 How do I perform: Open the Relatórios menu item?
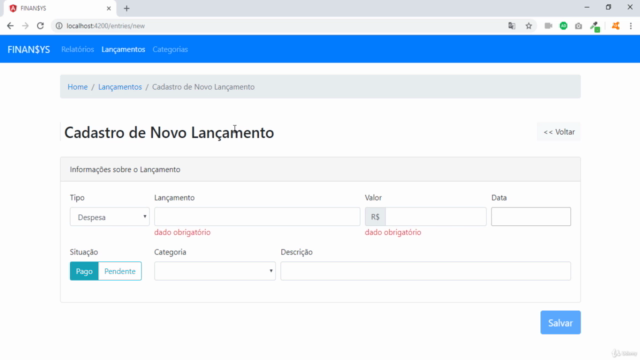tap(78, 49)
